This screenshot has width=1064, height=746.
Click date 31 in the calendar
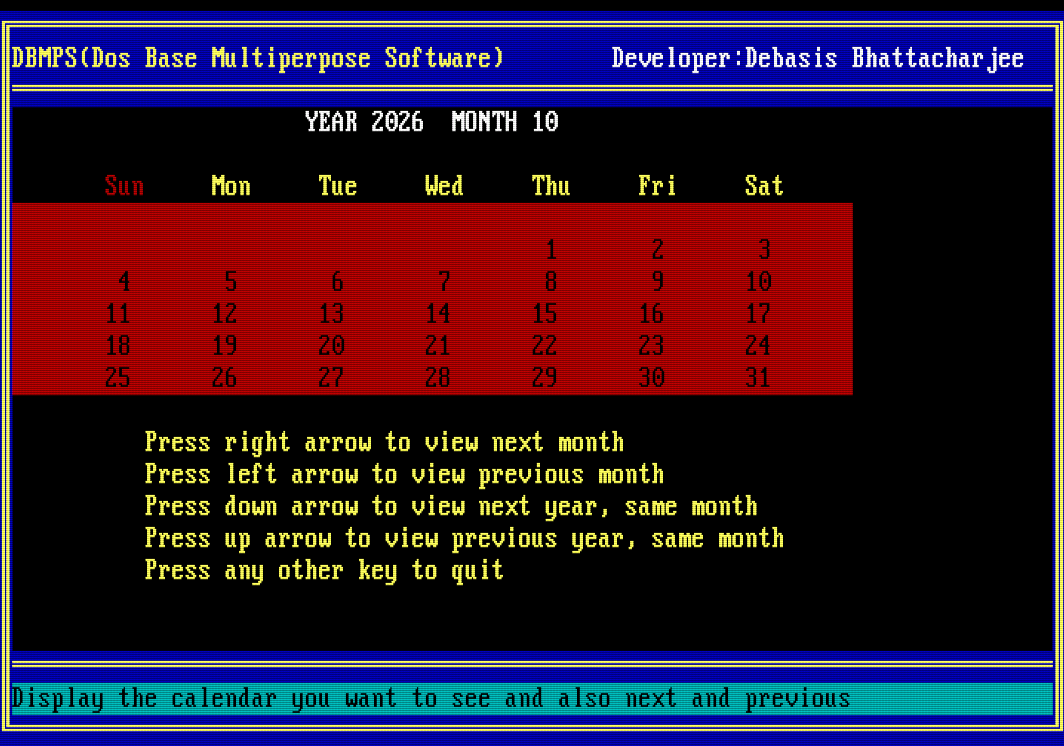click(x=758, y=377)
